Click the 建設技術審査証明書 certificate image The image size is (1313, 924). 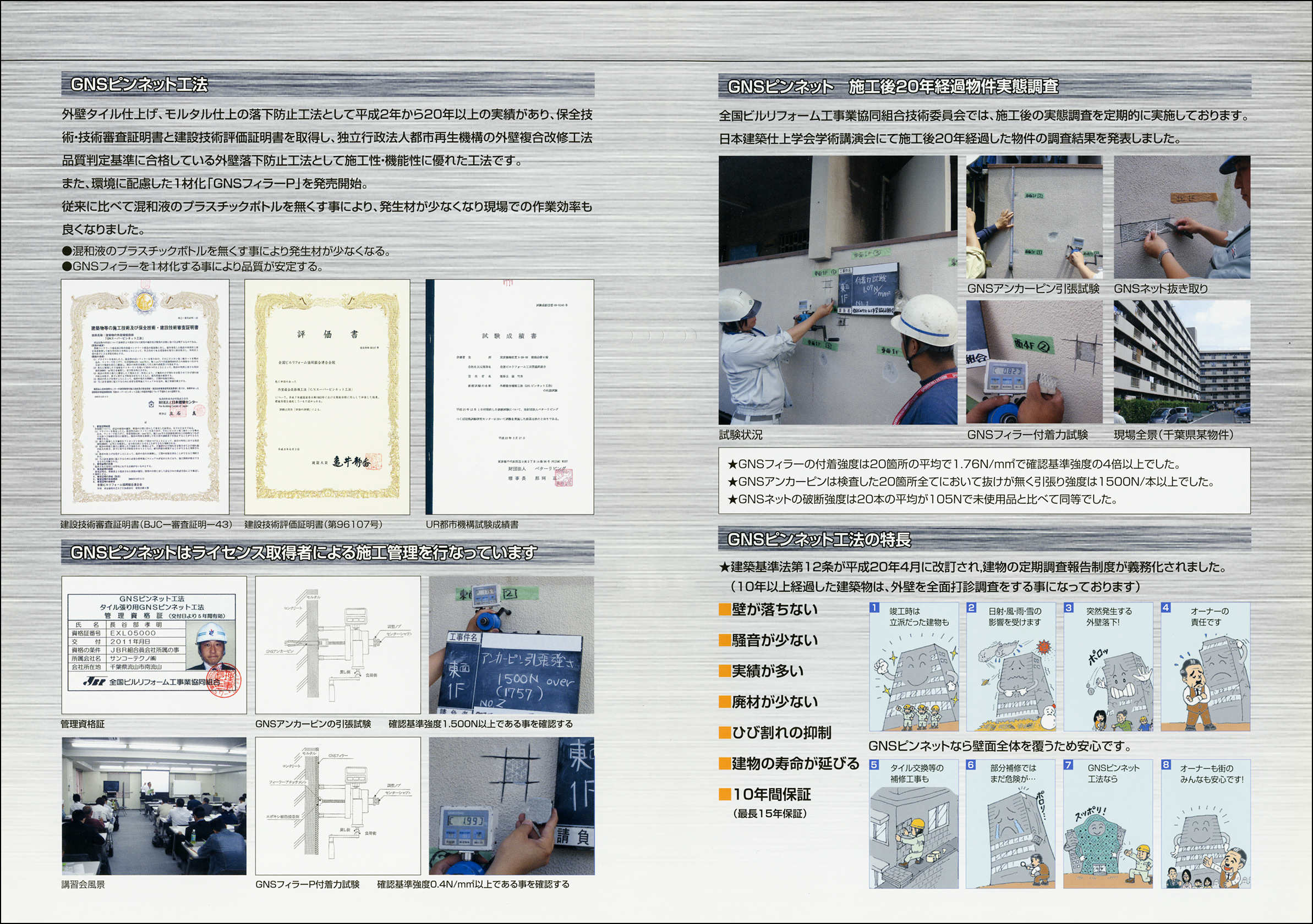[145, 397]
